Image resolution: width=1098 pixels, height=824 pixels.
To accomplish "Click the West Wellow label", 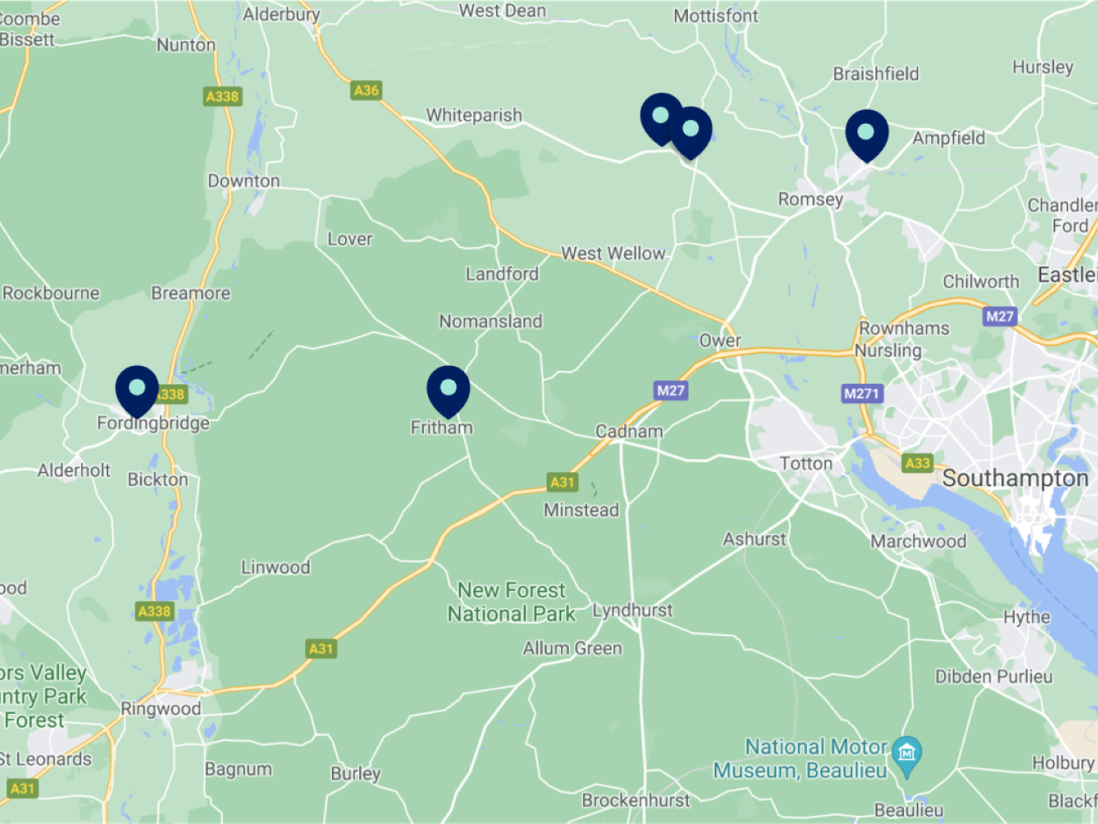I will tap(613, 253).
